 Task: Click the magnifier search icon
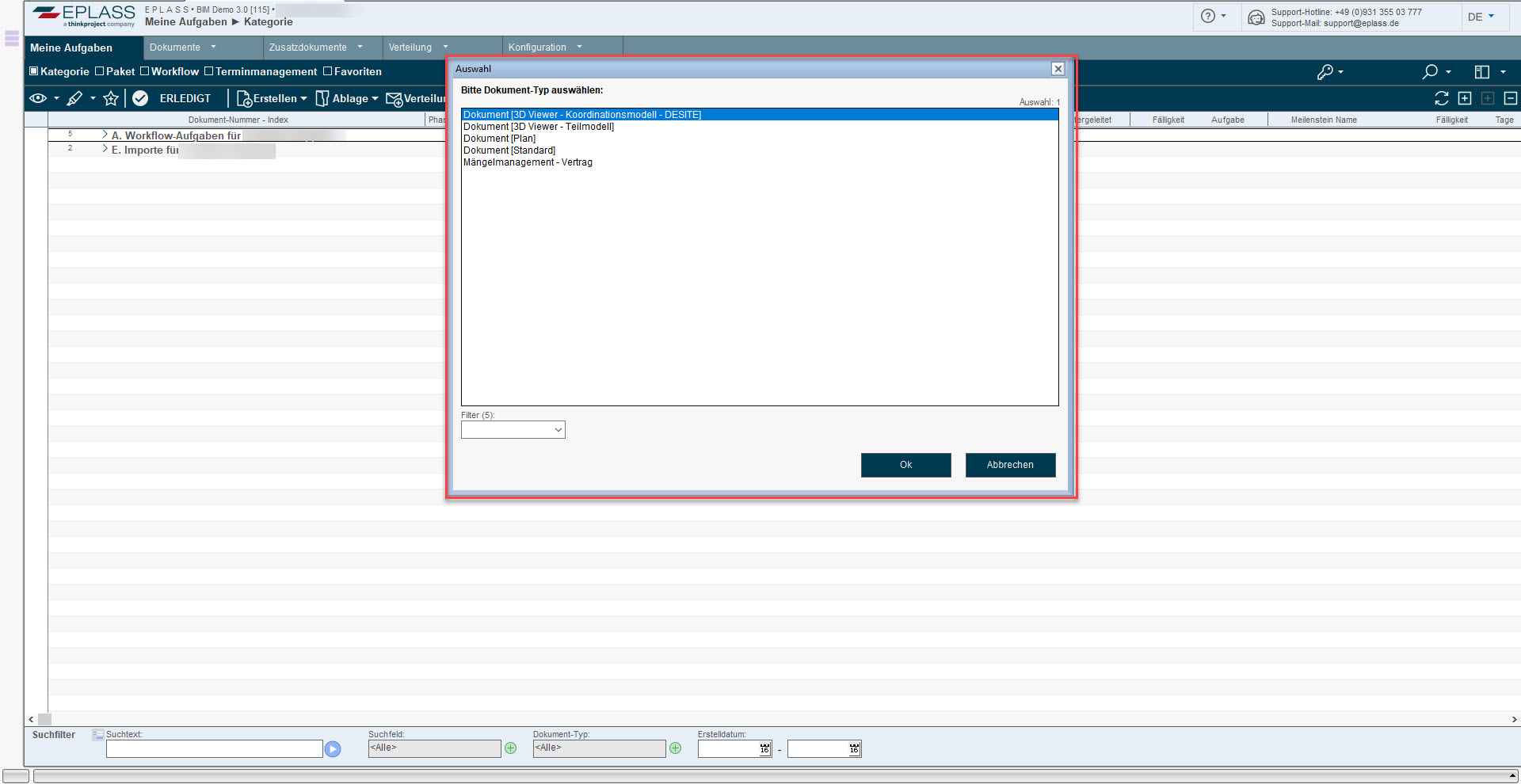pyautogui.click(x=1430, y=72)
